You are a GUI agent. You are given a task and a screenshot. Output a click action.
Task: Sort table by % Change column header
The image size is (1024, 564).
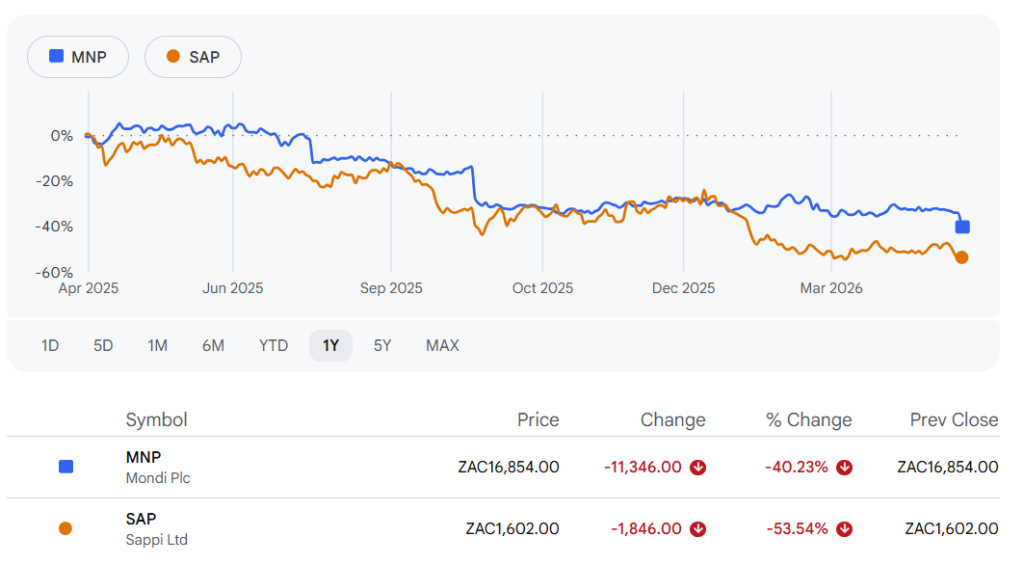tap(809, 420)
